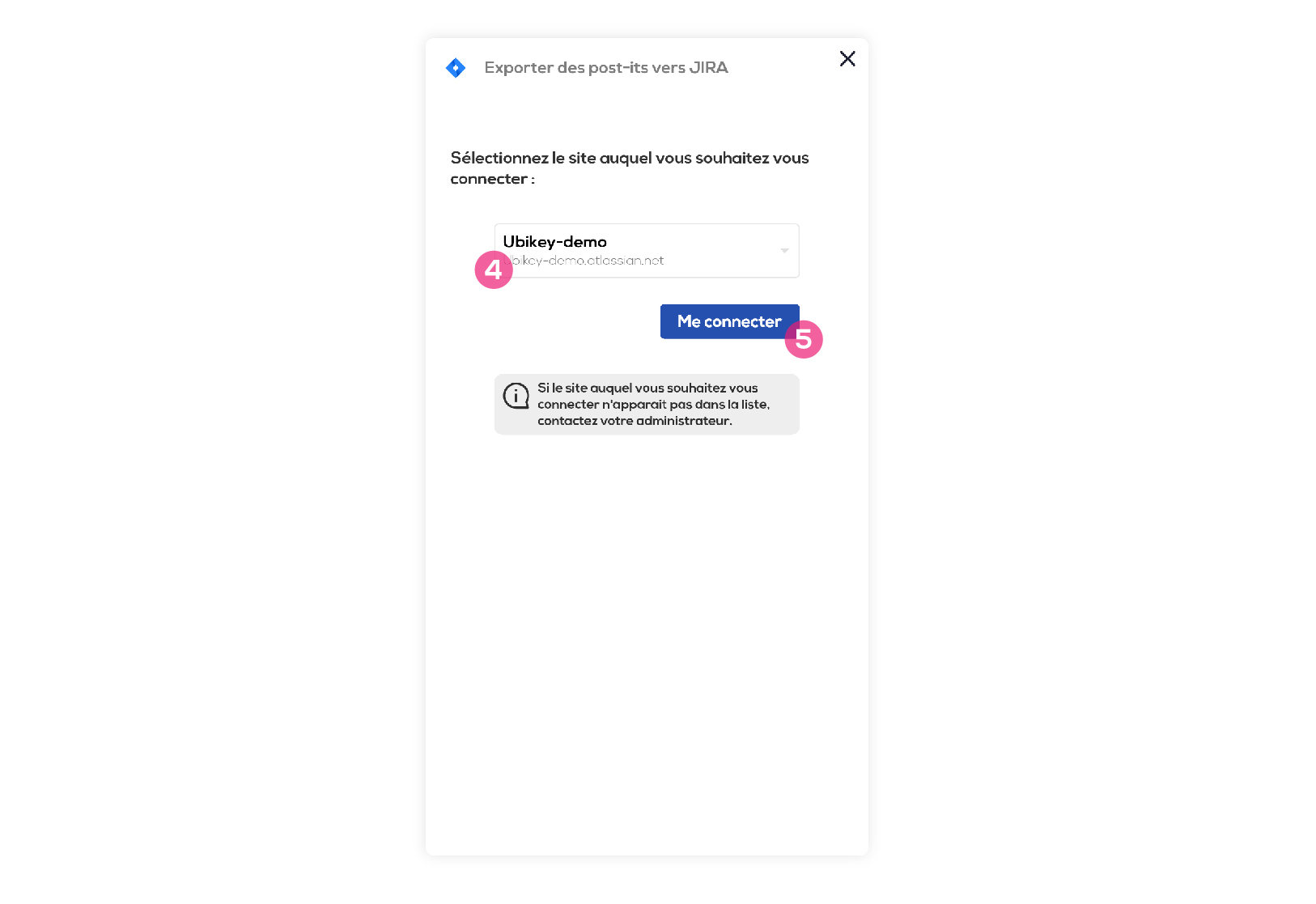Click the pink number 4 badge
The width and height of the screenshot is (1316, 904).
click(x=494, y=270)
